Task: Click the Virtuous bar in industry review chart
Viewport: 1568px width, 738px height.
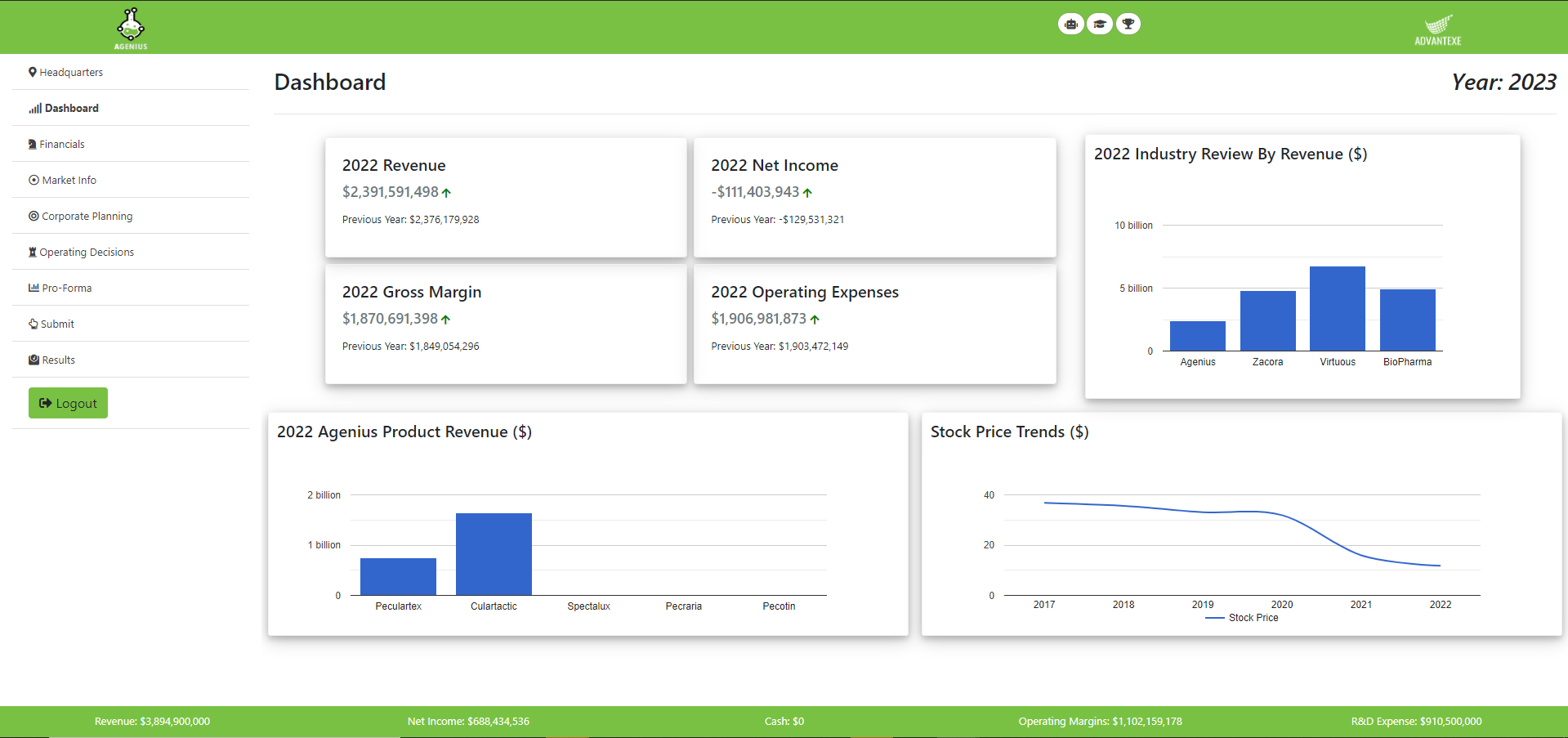Action: [x=1337, y=309]
